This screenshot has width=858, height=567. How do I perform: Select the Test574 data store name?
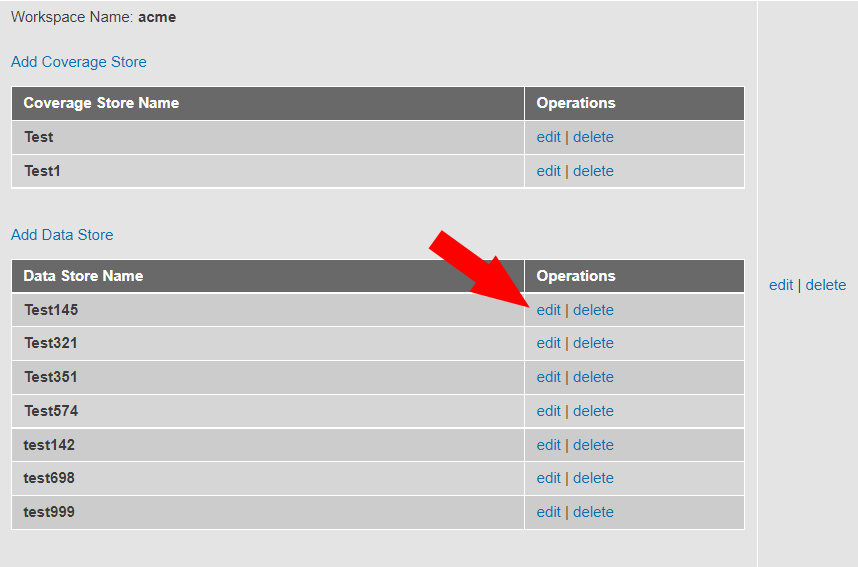51,410
